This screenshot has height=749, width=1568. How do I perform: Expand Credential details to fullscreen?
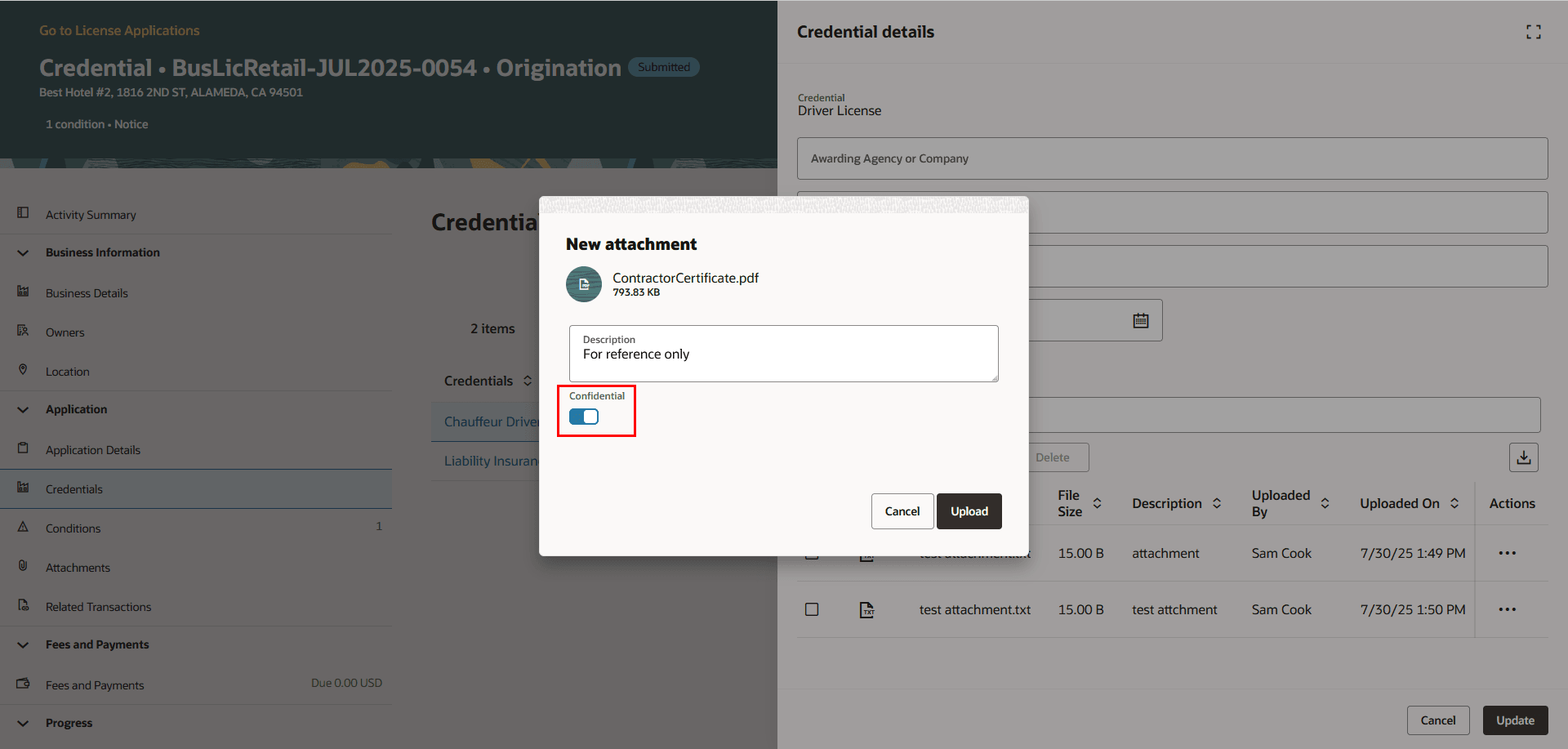[x=1533, y=32]
